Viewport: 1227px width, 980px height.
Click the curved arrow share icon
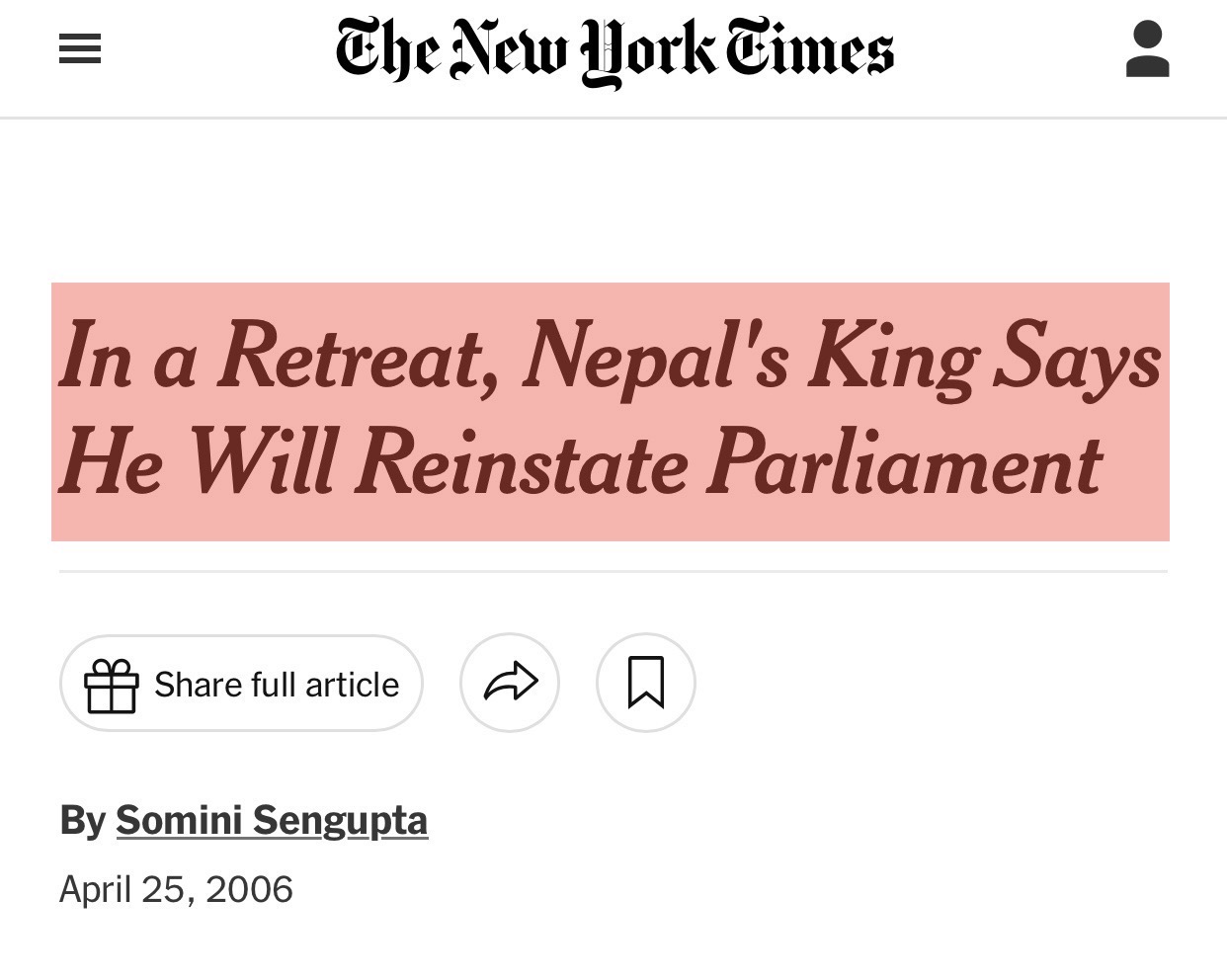coord(510,683)
